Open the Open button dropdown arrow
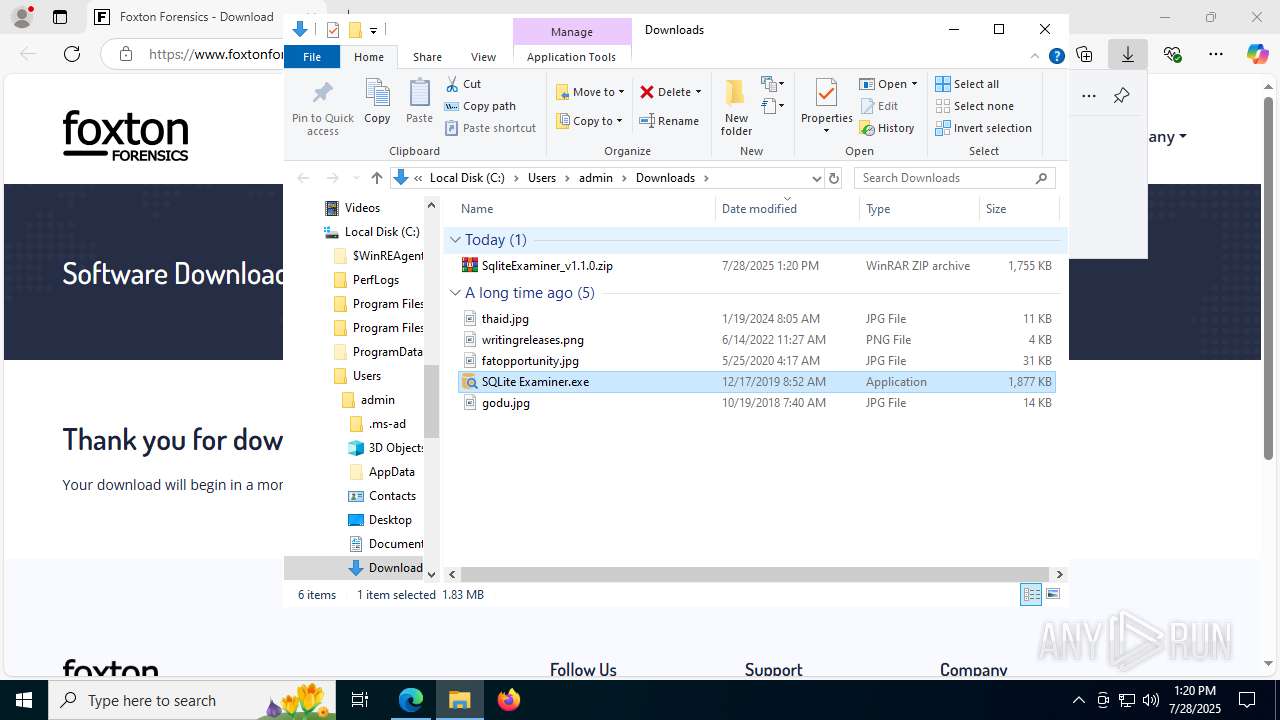This screenshot has height=720, width=1280. pos(914,84)
